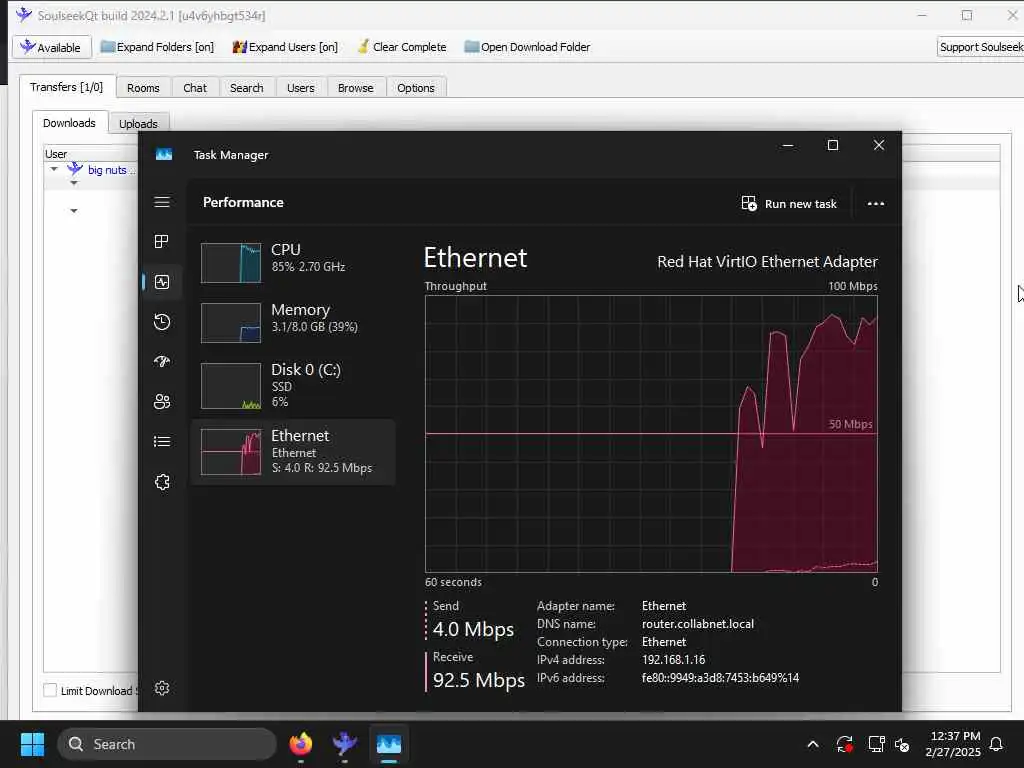The width and height of the screenshot is (1024, 768).
Task: Click Support Soulseek button
Action: click(980, 47)
